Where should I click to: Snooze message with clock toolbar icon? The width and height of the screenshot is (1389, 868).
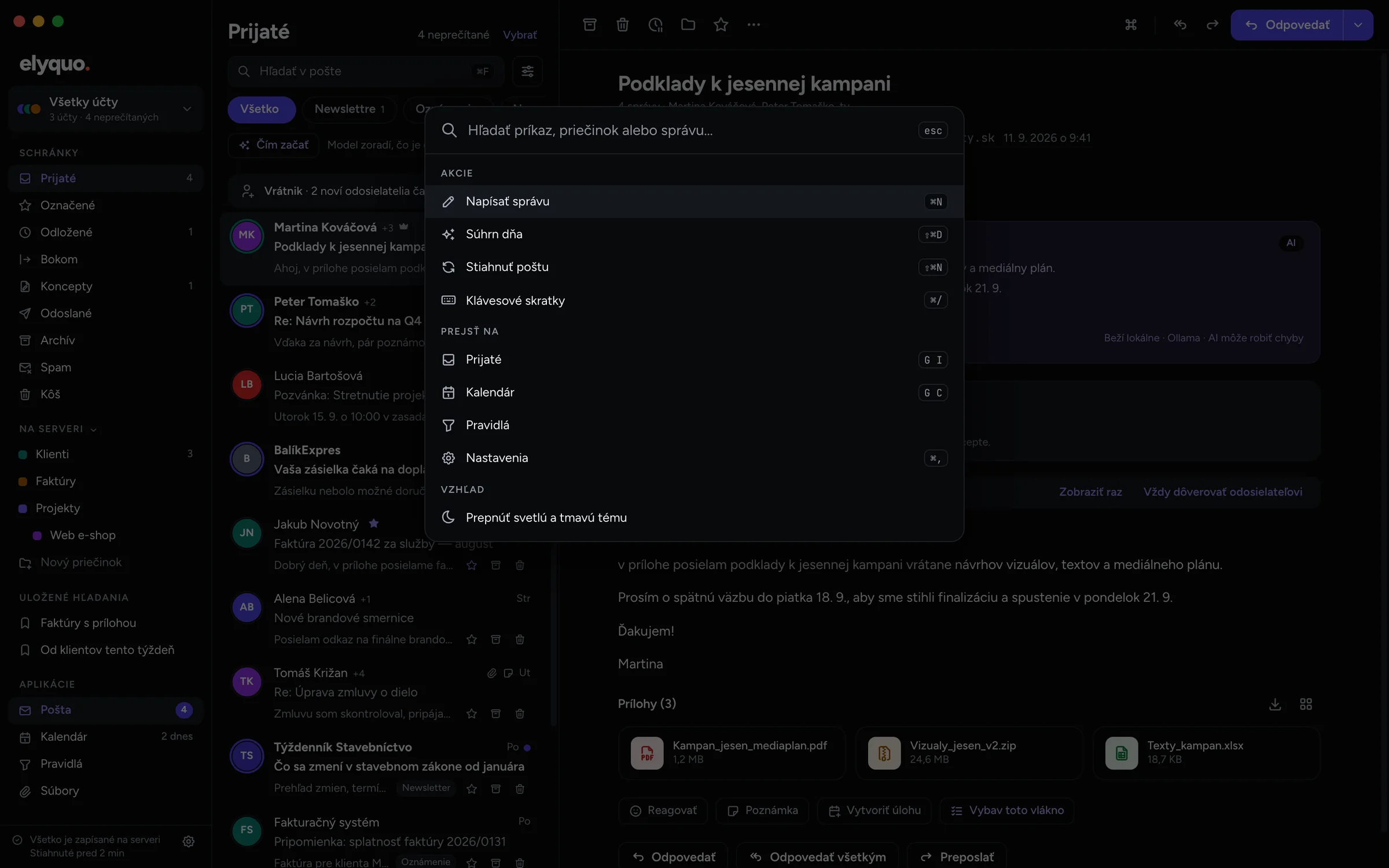[x=655, y=25]
